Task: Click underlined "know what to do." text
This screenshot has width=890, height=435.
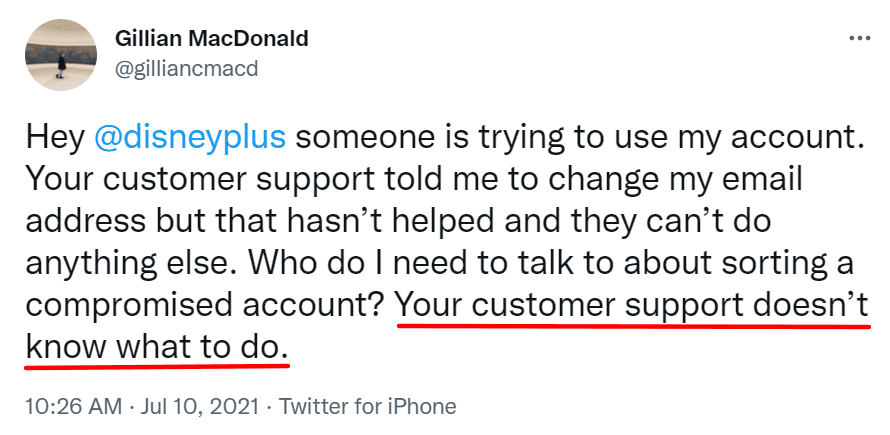Action: [x=155, y=347]
